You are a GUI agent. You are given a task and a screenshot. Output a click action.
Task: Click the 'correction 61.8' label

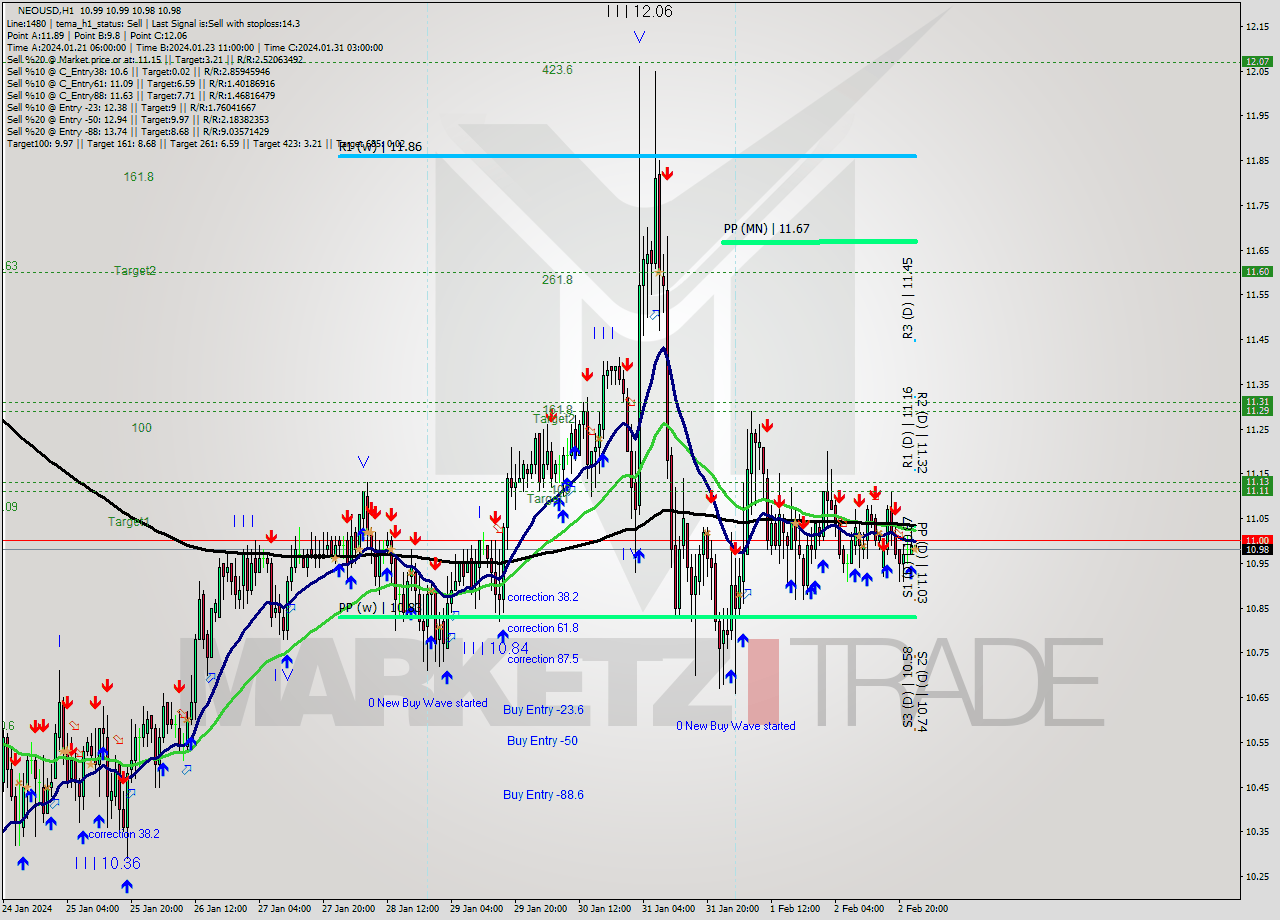tap(543, 628)
